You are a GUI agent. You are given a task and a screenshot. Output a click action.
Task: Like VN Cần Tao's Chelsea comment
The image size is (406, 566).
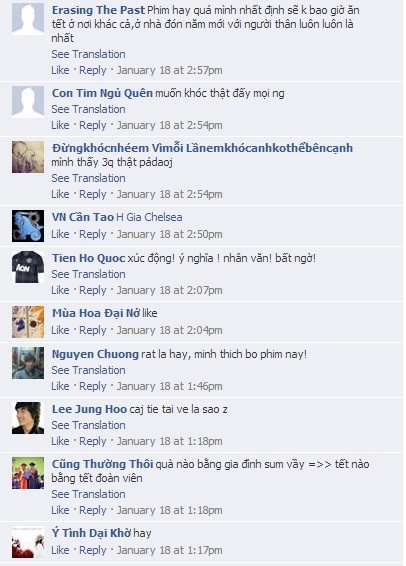coord(60,234)
